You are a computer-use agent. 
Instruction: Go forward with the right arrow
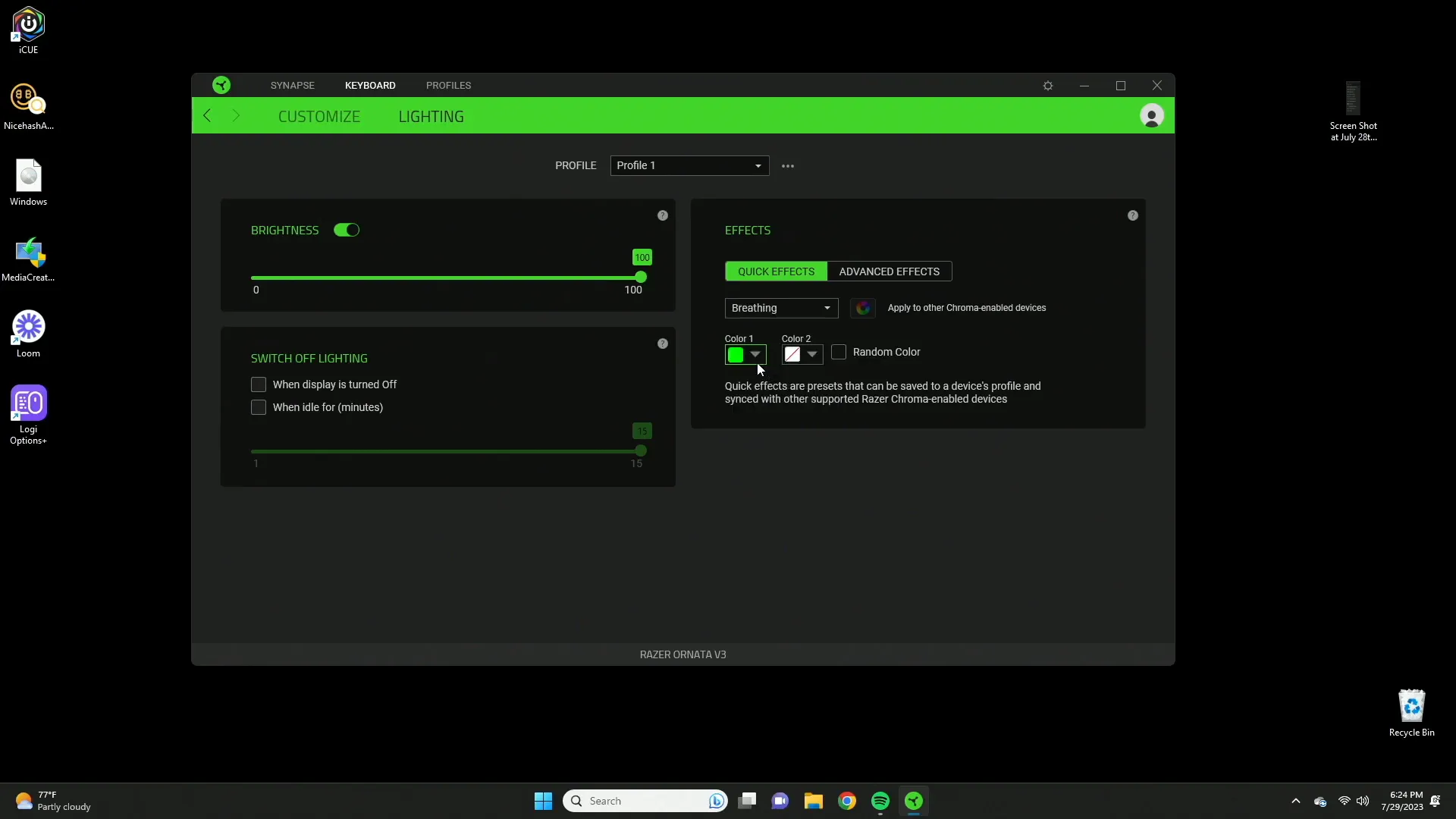pos(236,115)
